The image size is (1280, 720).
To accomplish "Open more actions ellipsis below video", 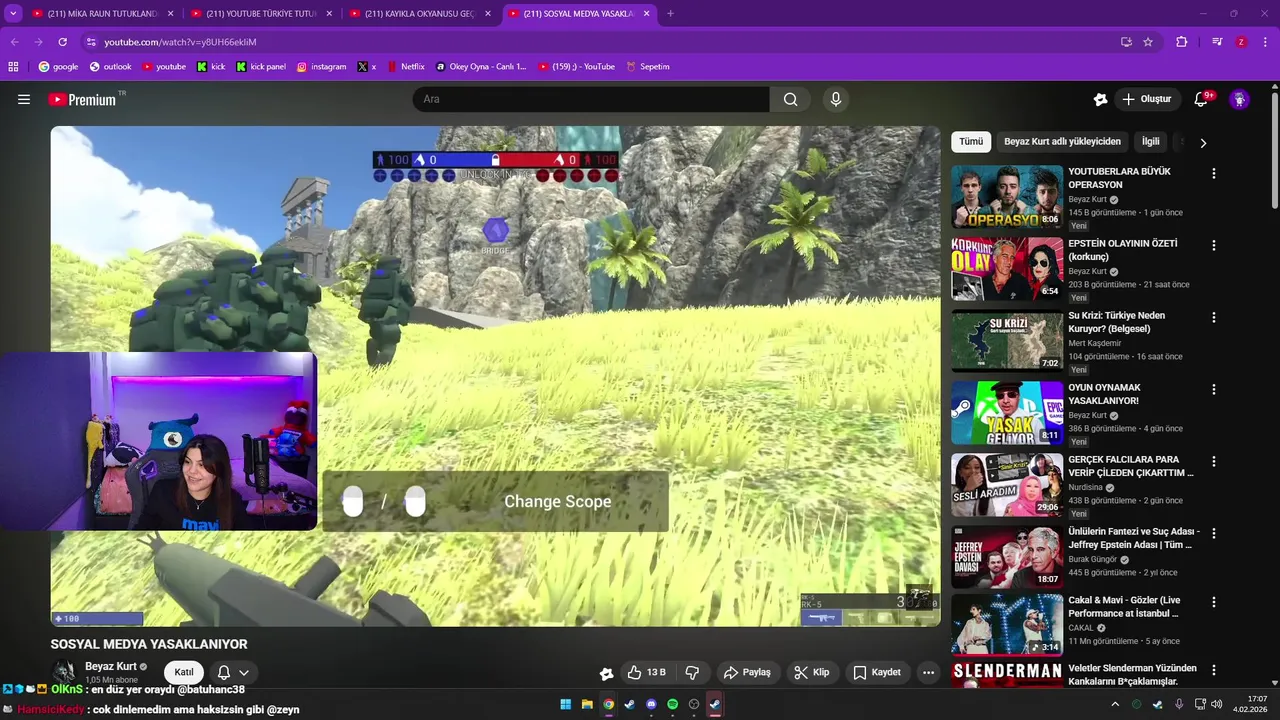I will pos(928,672).
